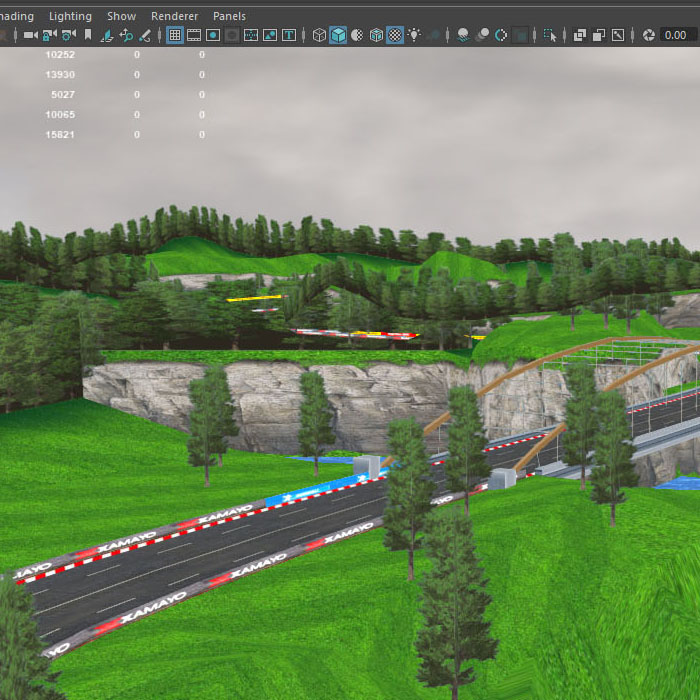The width and height of the screenshot is (700, 700).
Task: Show the Safe Title overlay
Action: click(x=289, y=35)
